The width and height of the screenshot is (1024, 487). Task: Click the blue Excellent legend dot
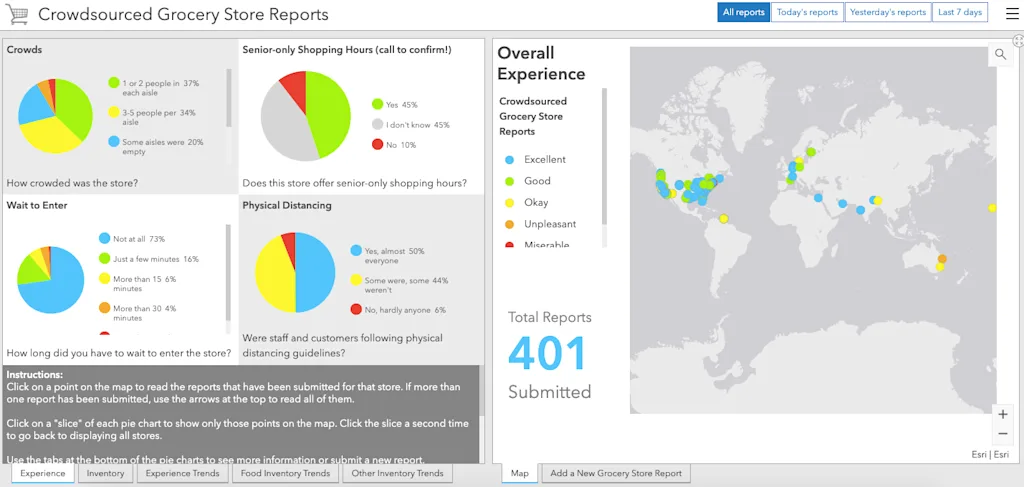(x=509, y=160)
